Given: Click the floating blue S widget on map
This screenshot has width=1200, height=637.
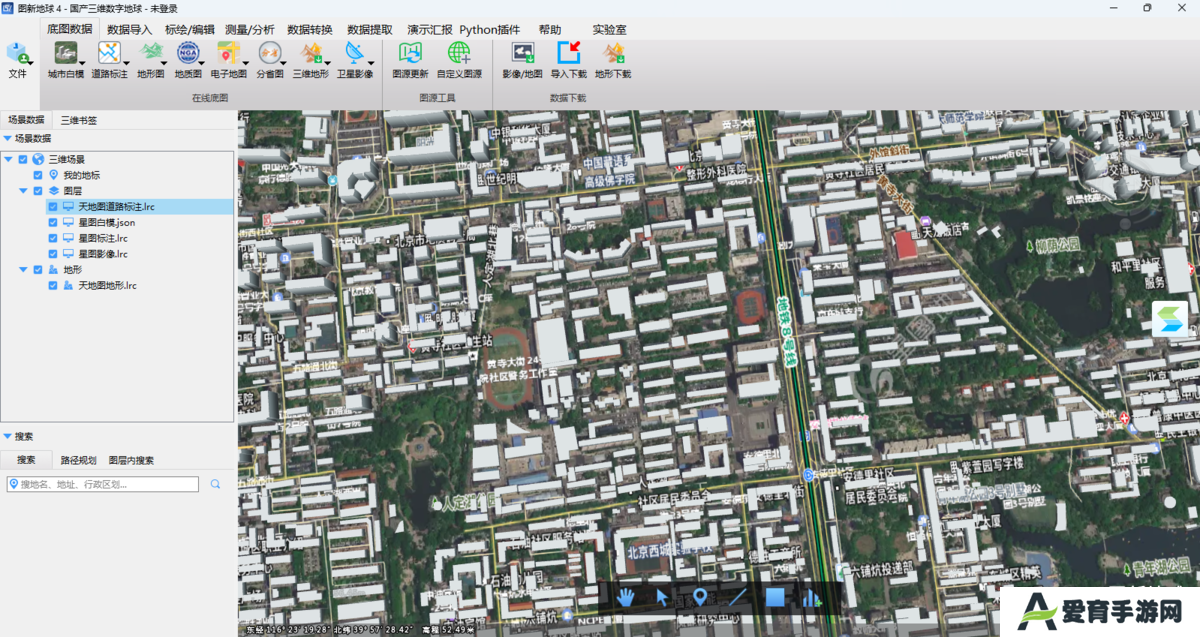Looking at the screenshot, I should 1170,319.
